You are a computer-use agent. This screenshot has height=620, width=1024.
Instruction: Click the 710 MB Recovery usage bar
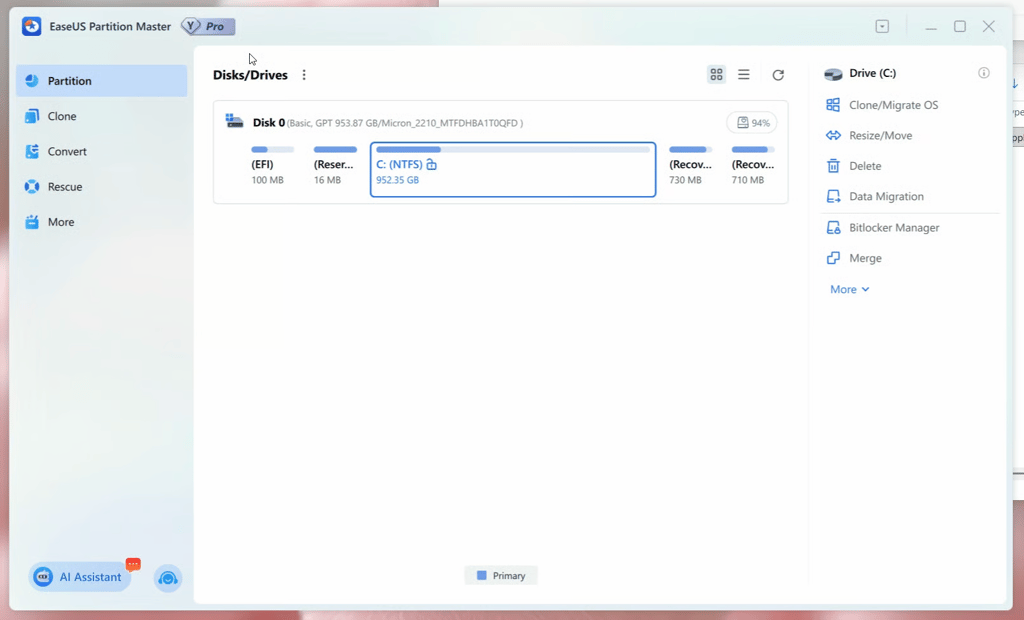(x=753, y=150)
